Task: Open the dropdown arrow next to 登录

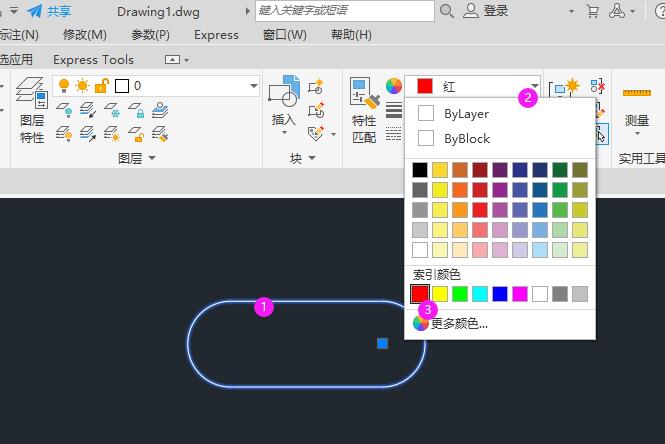Action: coord(571,11)
